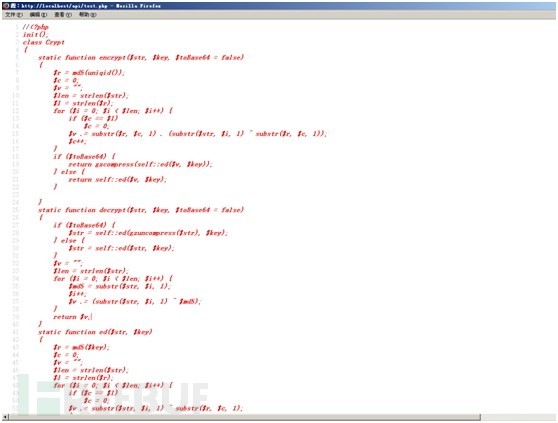
Task: Click the 'static function decrypt' source line
Action: click(x=141, y=210)
